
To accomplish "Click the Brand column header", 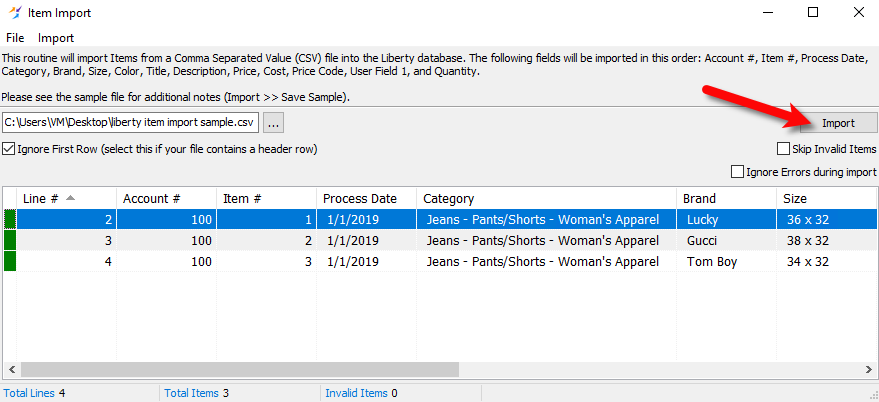I will [x=727, y=198].
